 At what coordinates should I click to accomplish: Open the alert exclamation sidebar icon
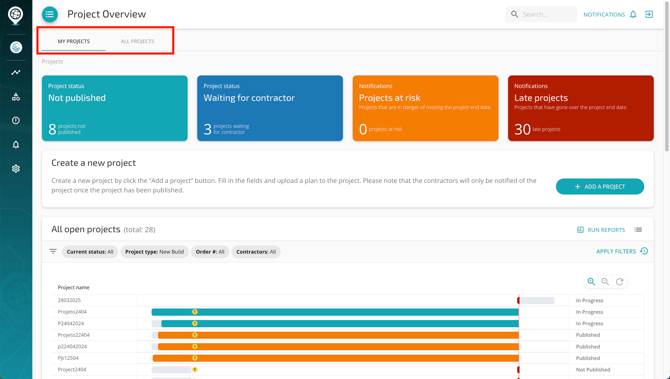[x=16, y=120]
